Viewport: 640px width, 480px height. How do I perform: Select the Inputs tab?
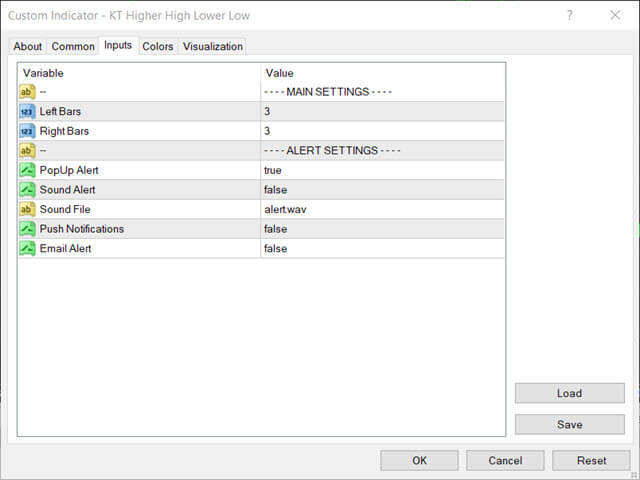118,45
